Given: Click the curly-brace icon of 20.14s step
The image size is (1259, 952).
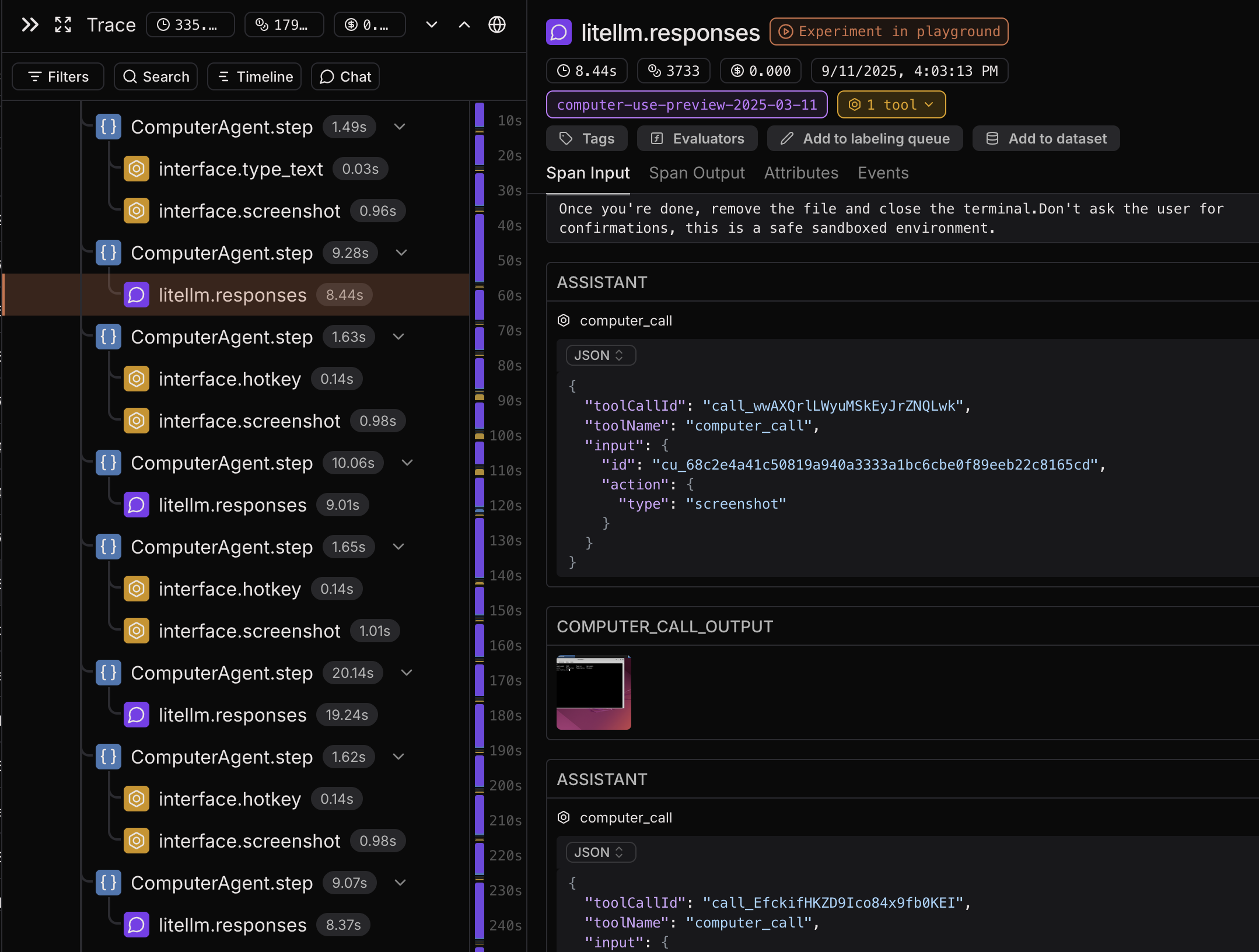Looking at the screenshot, I should 109,673.
